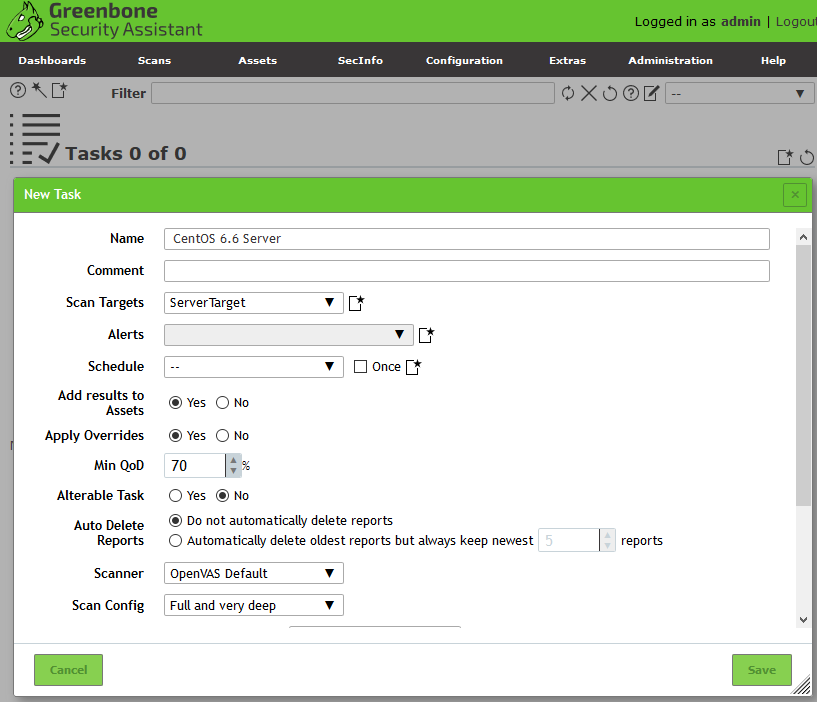Image resolution: width=817 pixels, height=702 pixels.
Task: Increase Min QoD with up arrow
Action: pos(233,460)
